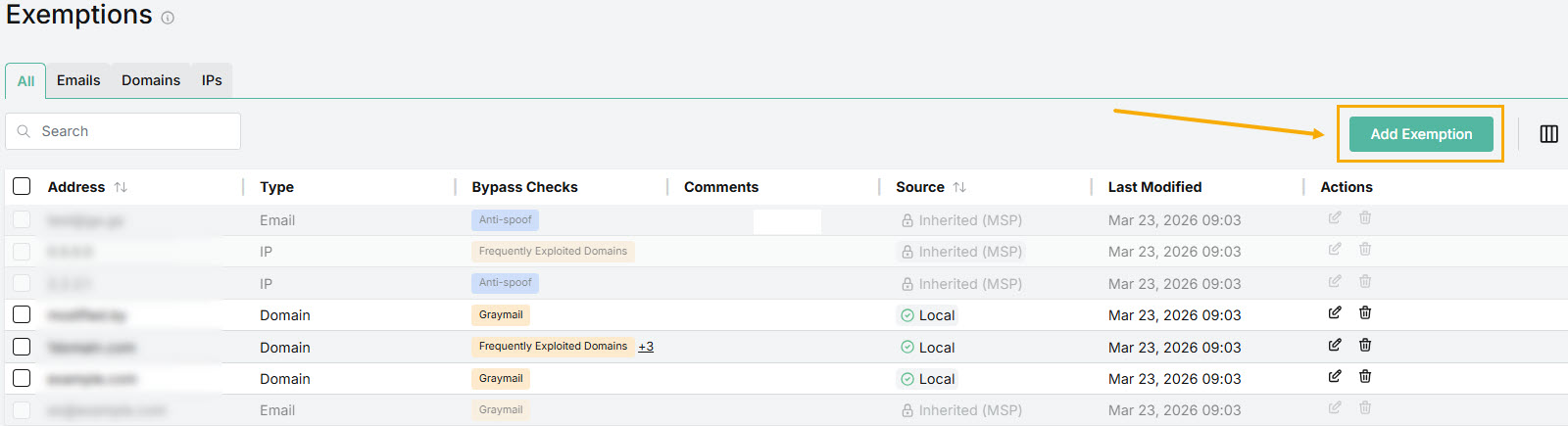This screenshot has width=1568, height=426.
Task: Click Frequently Exploited Domains tag on Domain row
Action: point(553,347)
